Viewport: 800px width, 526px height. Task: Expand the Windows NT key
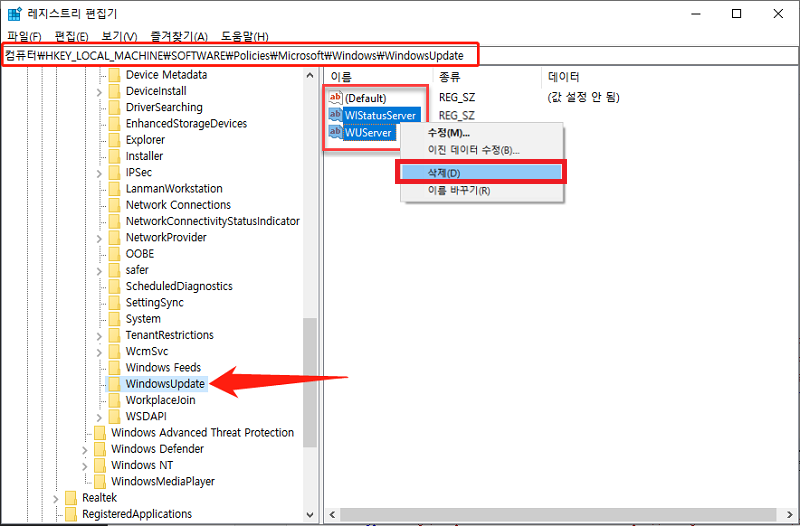coord(85,466)
